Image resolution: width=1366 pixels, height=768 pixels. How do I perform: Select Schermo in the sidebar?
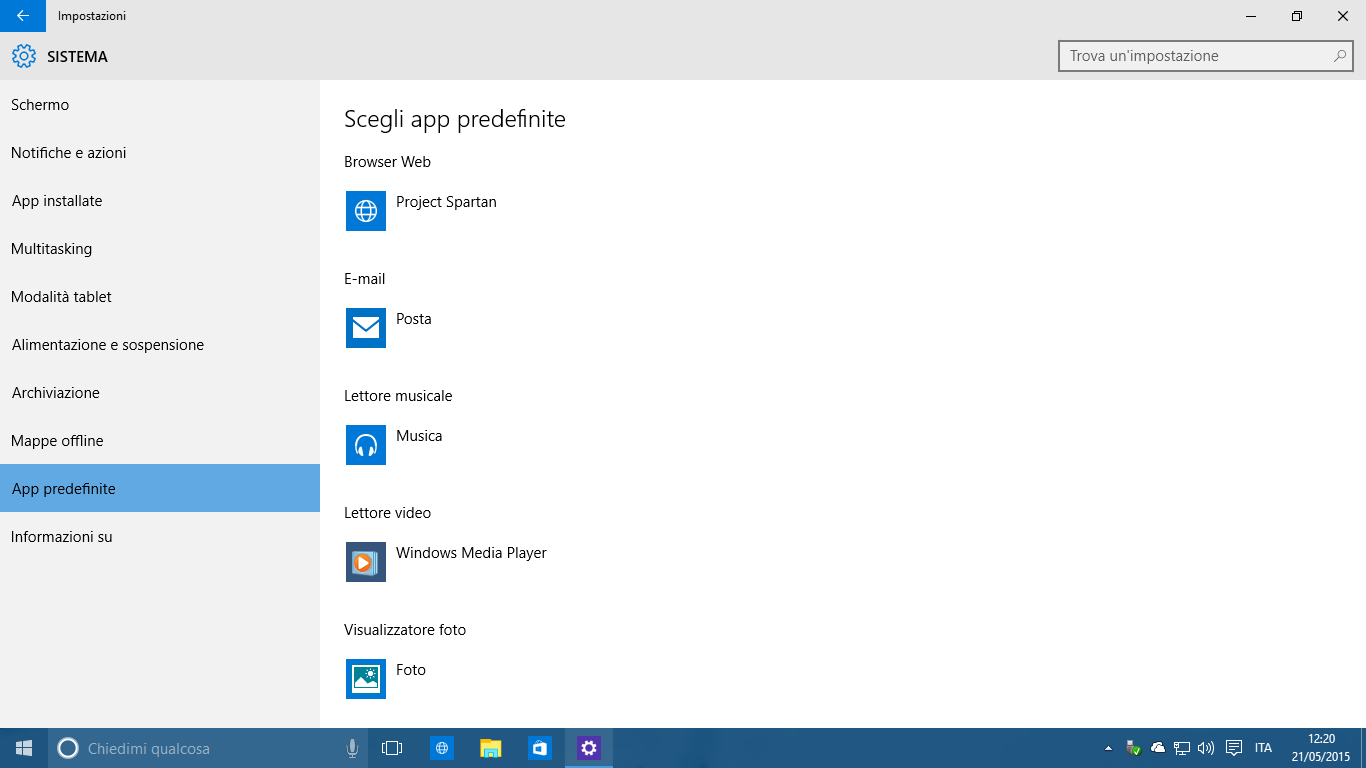tap(160, 105)
